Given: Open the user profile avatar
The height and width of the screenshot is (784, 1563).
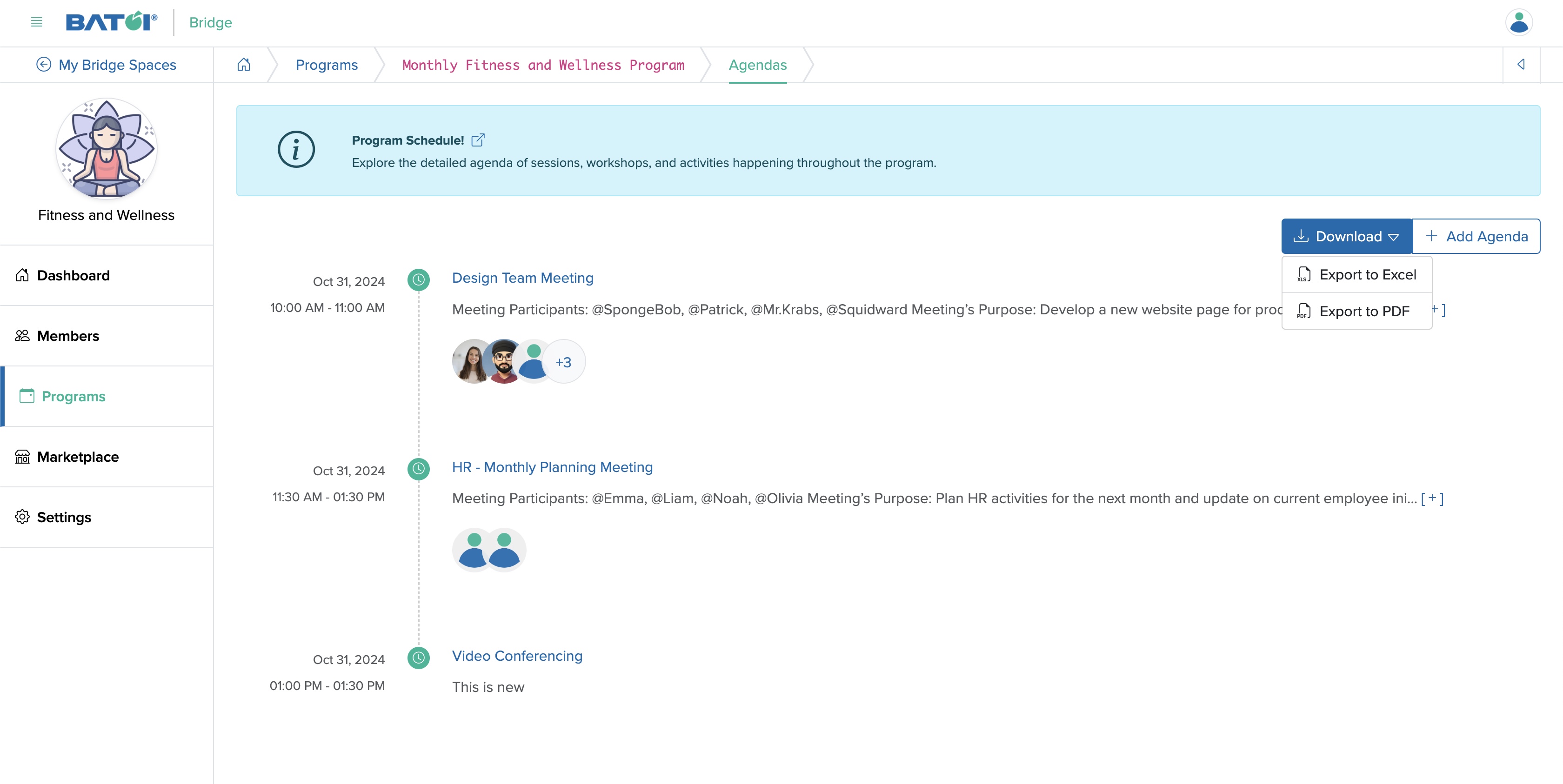Looking at the screenshot, I should click(1519, 22).
